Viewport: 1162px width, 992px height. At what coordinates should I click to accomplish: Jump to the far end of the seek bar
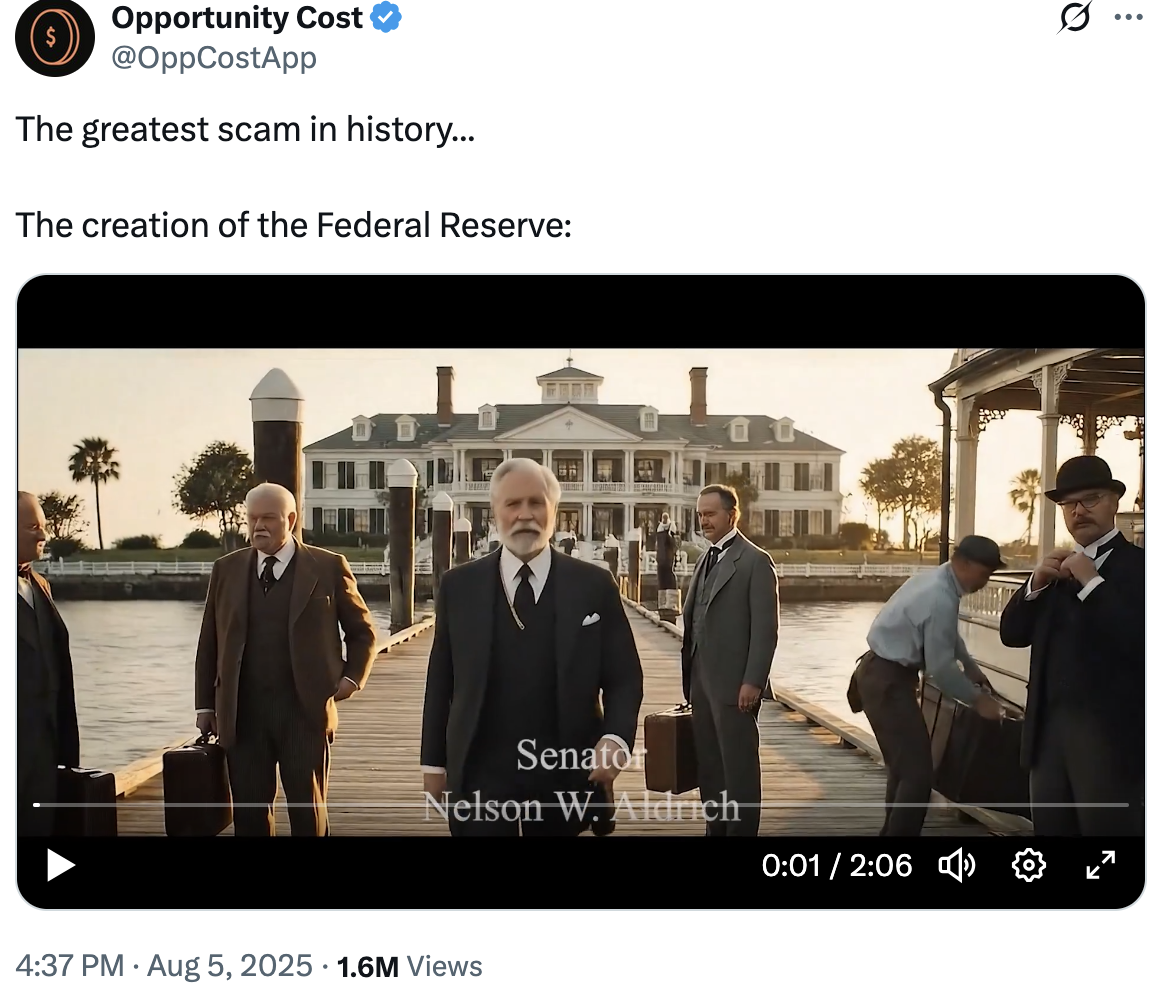click(1126, 804)
